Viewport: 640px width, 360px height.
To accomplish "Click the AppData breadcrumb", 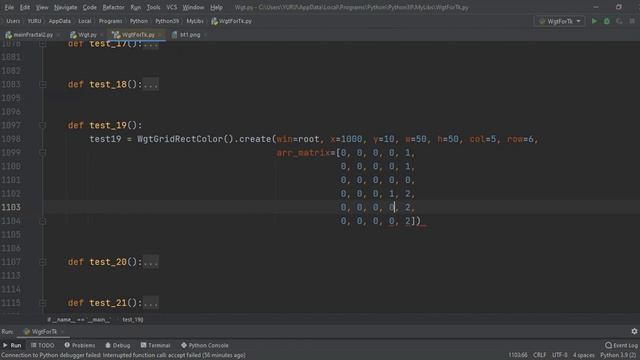I will (60, 21).
